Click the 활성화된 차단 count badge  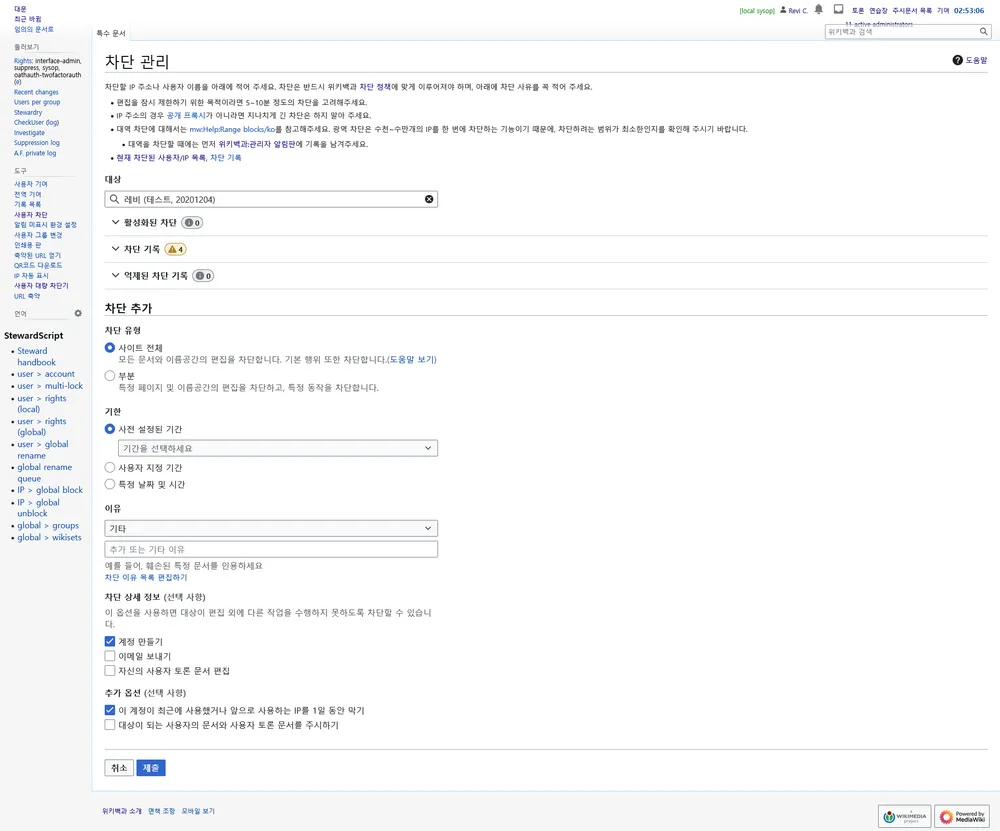click(x=193, y=223)
